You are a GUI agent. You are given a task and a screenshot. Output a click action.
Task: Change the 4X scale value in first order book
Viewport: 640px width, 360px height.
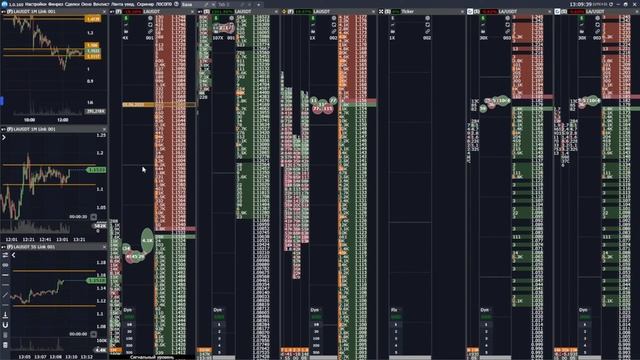pyautogui.click(x=125, y=38)
